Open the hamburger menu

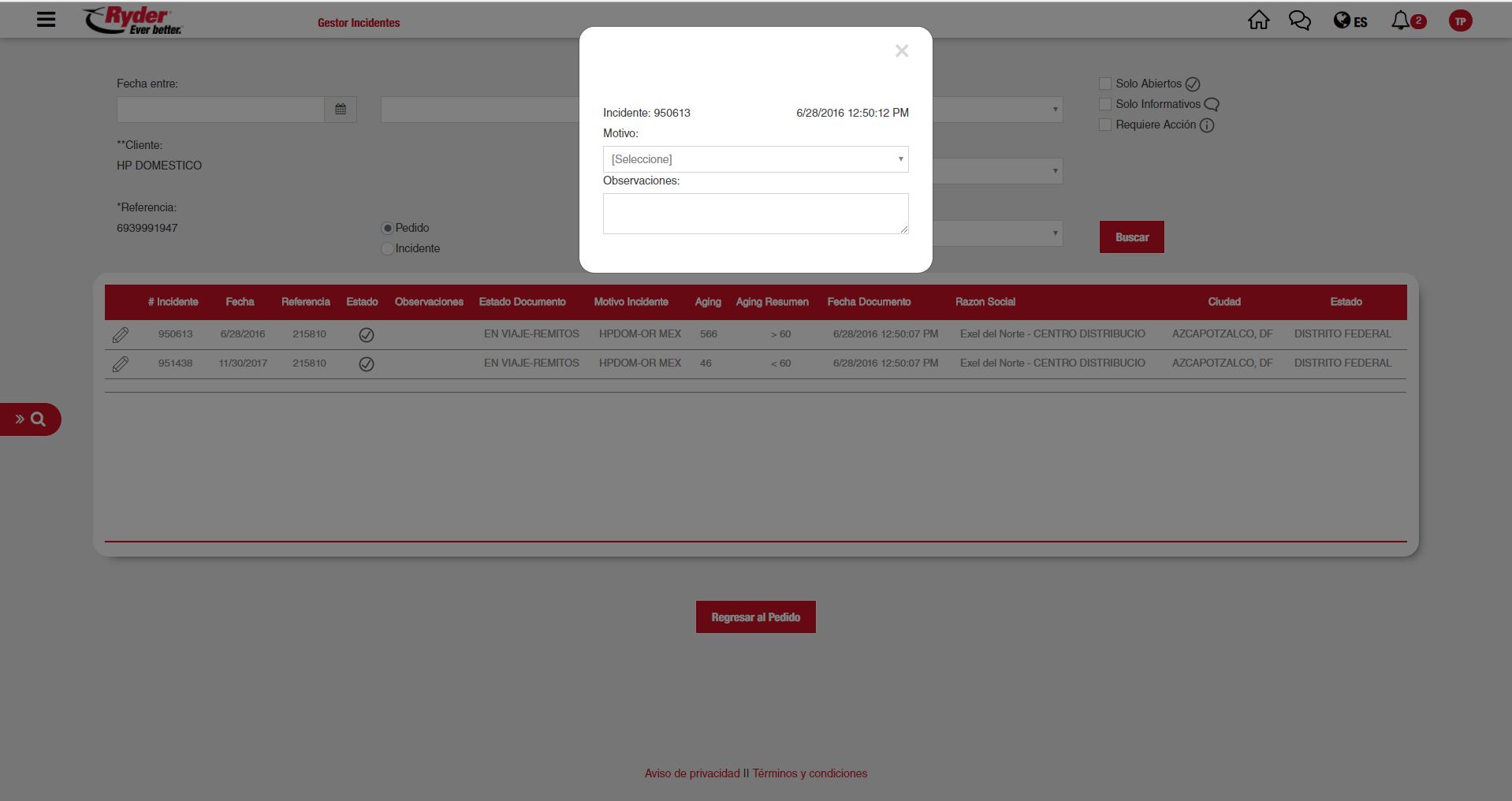46,20
